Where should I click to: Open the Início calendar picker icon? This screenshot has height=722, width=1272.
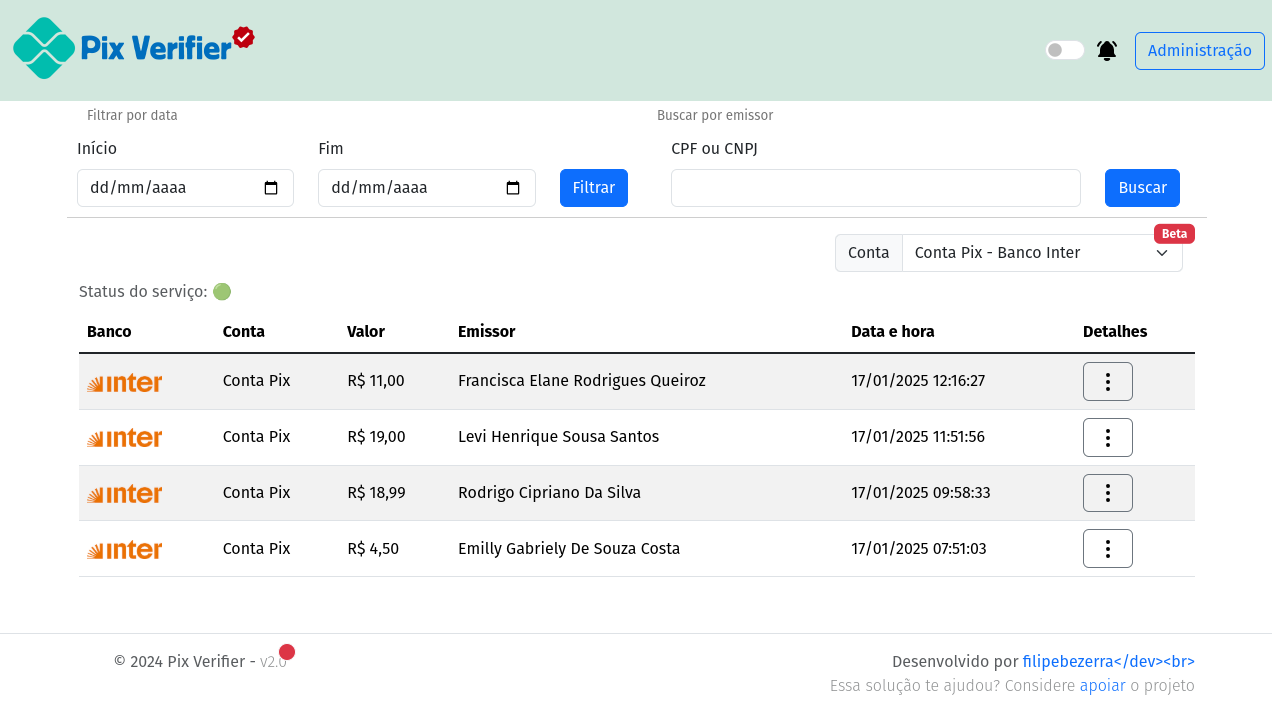coord(271,188)
